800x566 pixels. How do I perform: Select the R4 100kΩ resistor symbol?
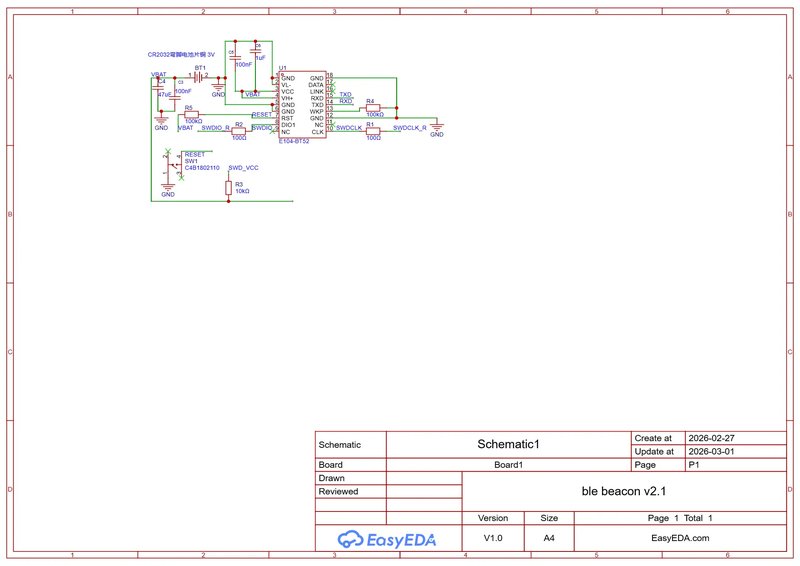373,108
